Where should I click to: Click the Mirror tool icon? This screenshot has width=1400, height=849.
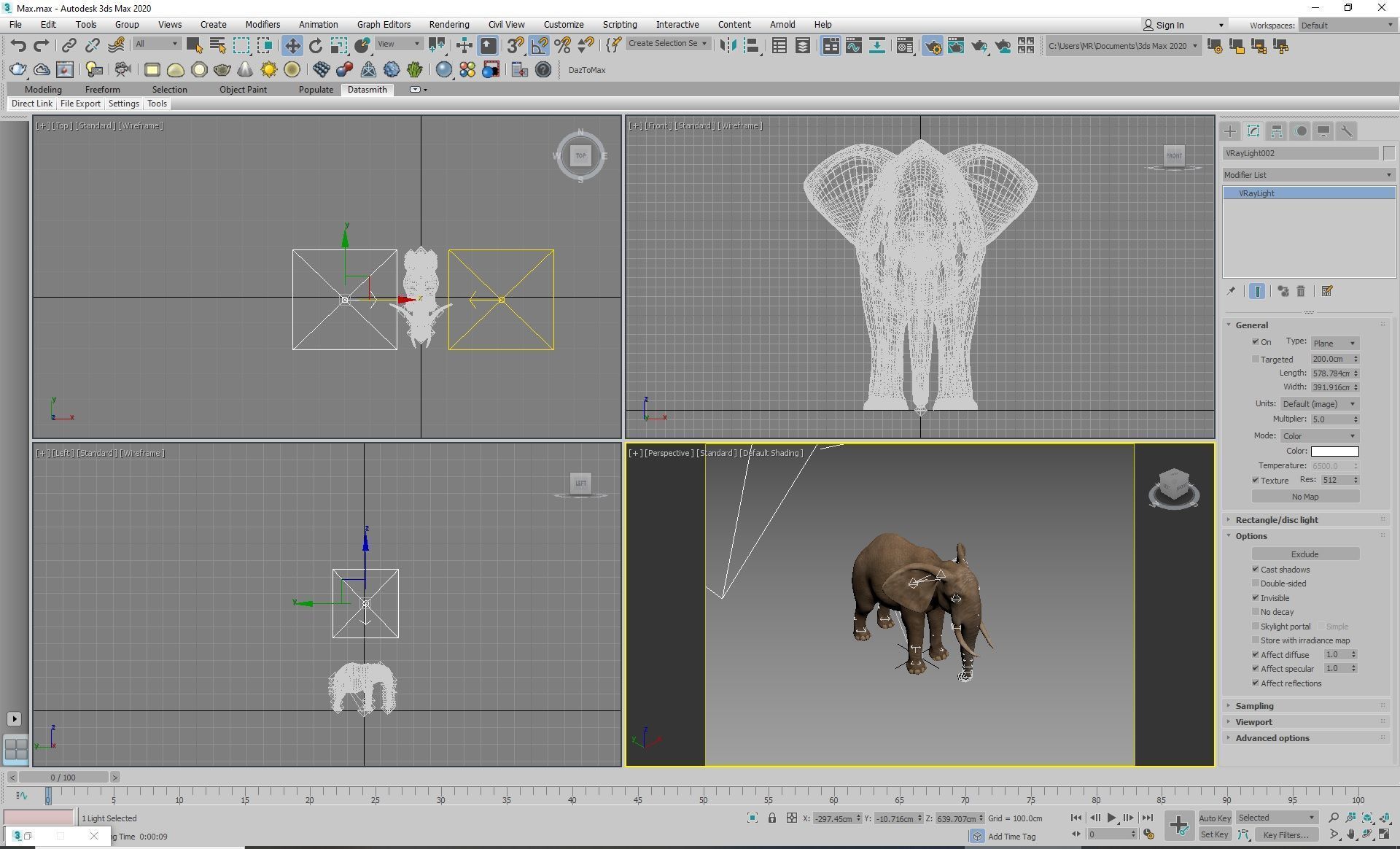click(x=728, y=46)
